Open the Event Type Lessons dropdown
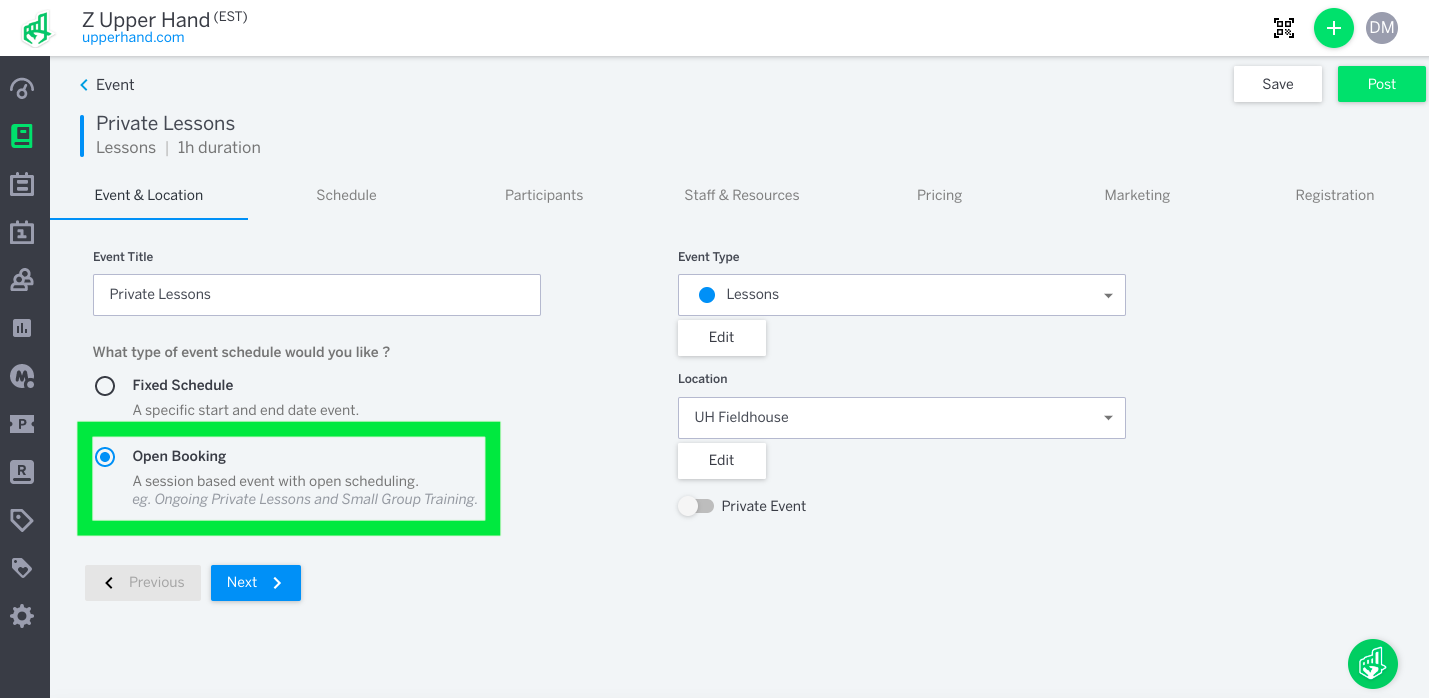The image size is (1429, 698). coord(902,295)
